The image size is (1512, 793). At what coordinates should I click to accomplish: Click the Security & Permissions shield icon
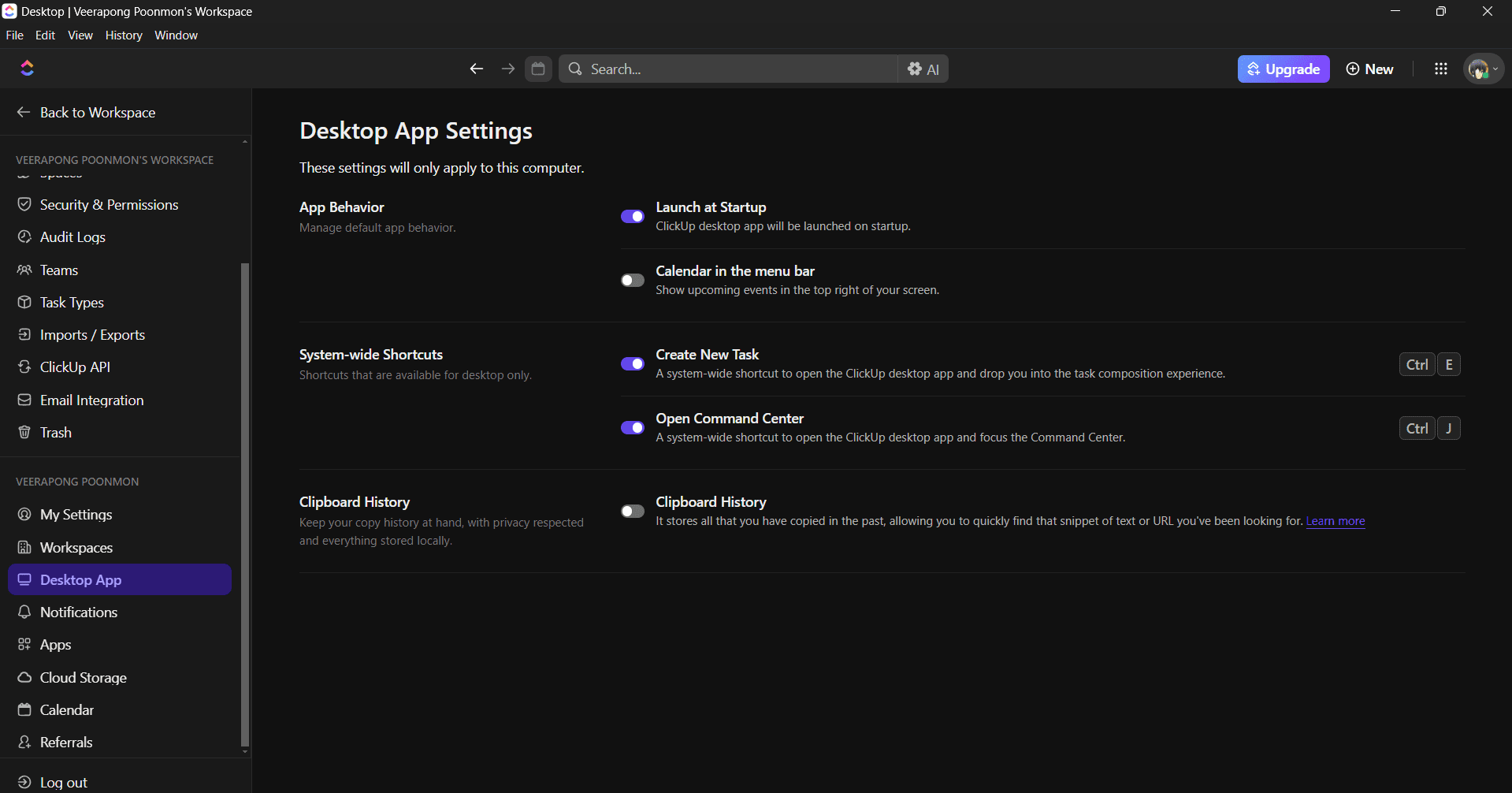click(x=24, y=204)
